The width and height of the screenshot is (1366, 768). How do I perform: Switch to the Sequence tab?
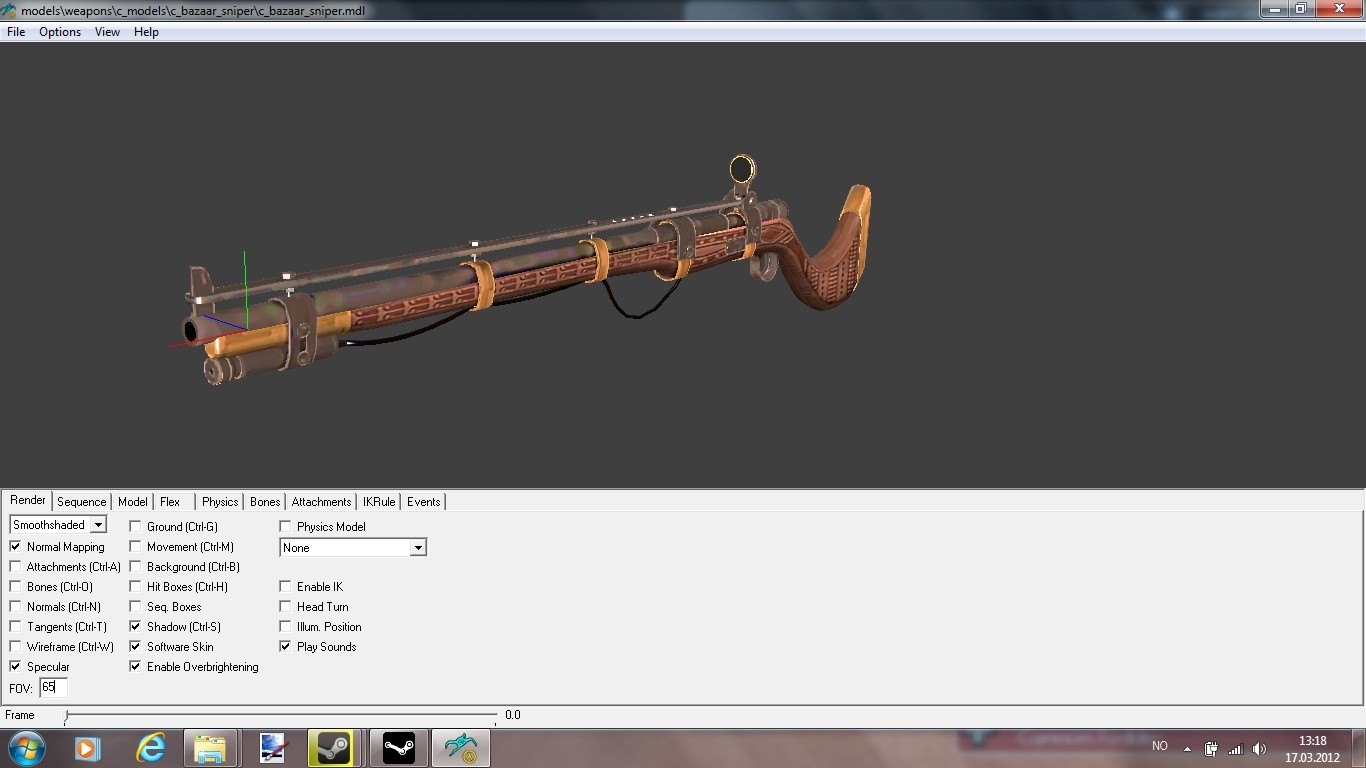pyautogui.click(x=81, y=502)
